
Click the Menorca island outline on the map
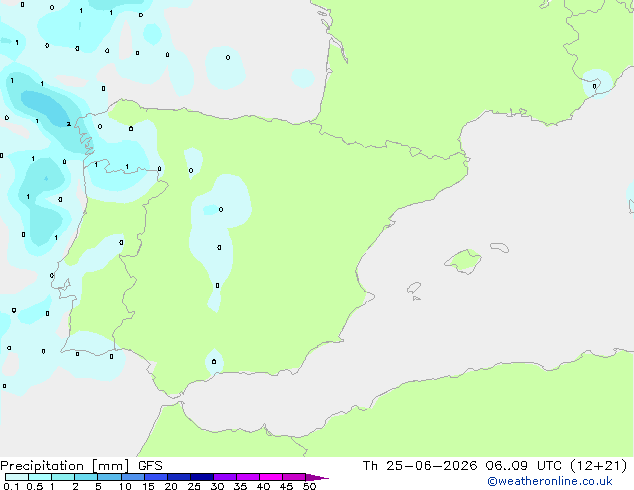[x=499, y=247]
